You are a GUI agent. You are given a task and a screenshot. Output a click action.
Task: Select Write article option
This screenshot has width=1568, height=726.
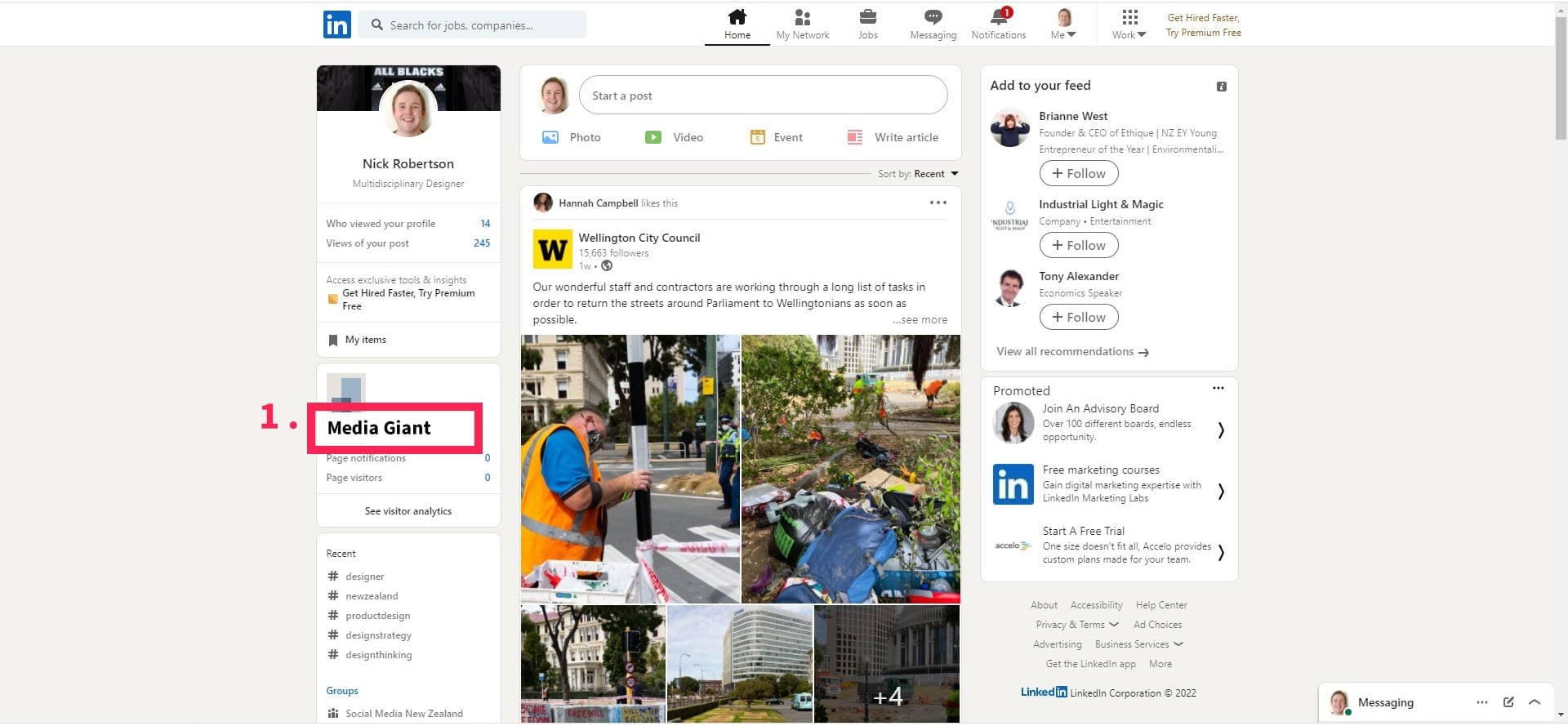tap(893, 137)
